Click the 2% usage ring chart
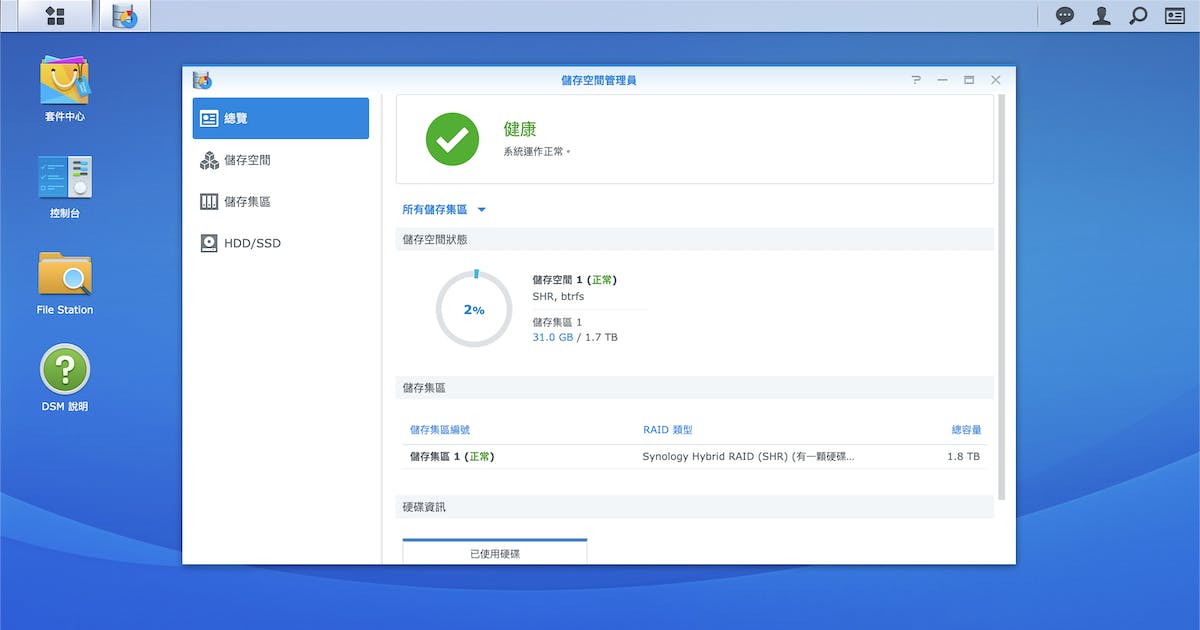Screen dimensions: 1200x630 (x=474, y=309)
